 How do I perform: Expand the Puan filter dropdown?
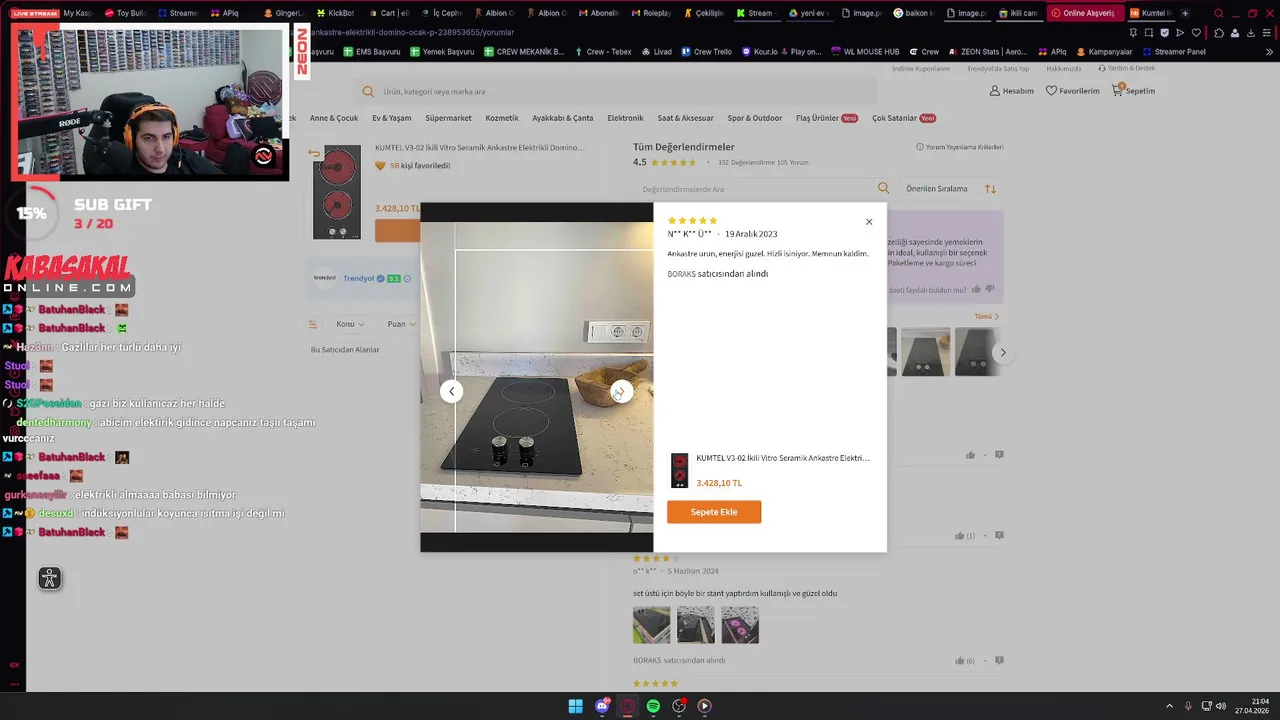(x=401, y=324)
